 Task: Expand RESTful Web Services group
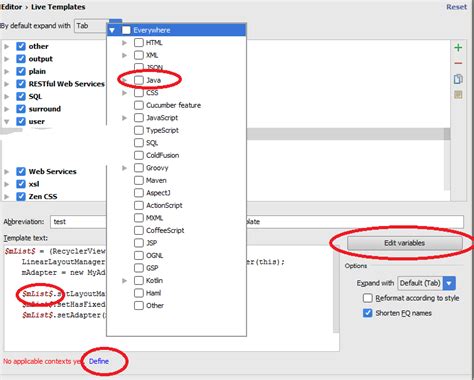(x=7, y=84)
